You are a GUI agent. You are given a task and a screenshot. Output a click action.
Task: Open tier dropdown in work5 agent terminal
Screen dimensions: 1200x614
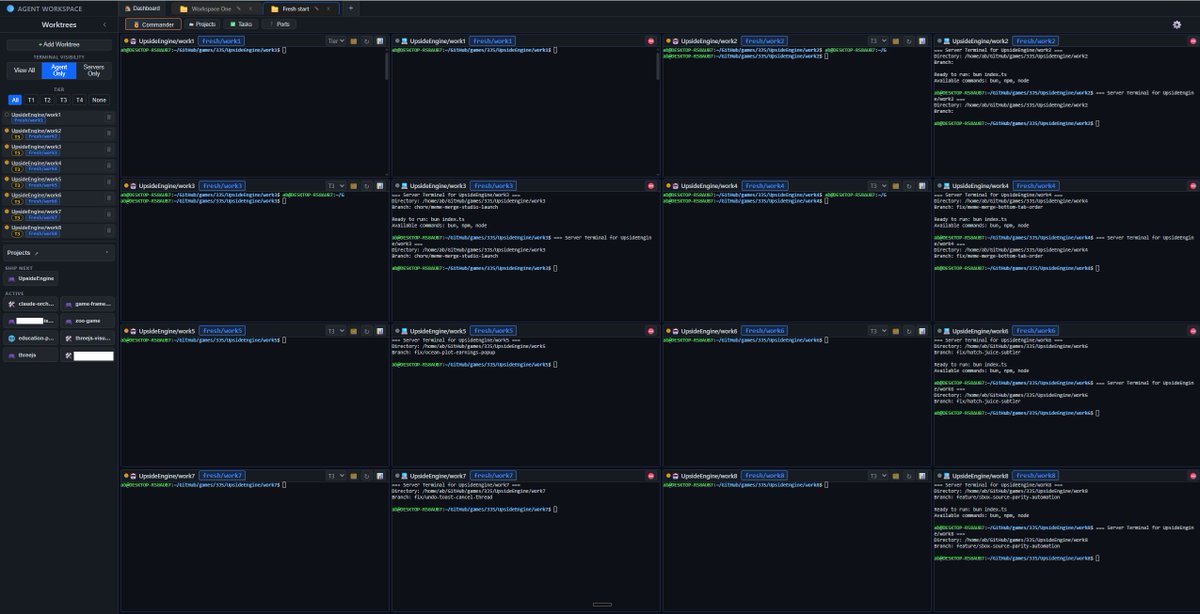336,330
